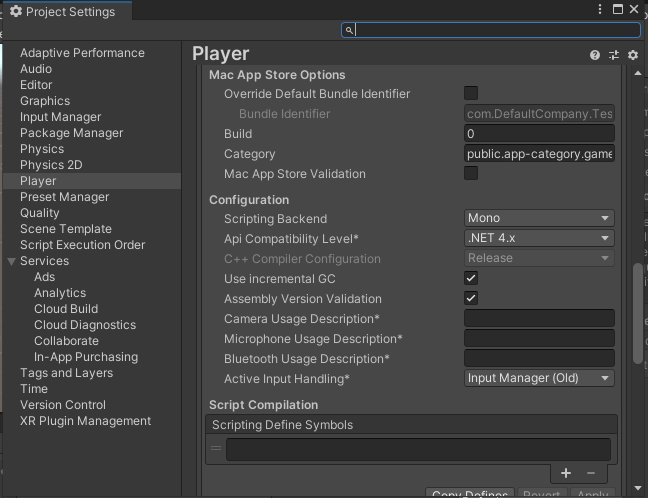The height and width of the screenshot is (498, 648).
Task: Collapse the Services tree group
Action: click(12, 261)
